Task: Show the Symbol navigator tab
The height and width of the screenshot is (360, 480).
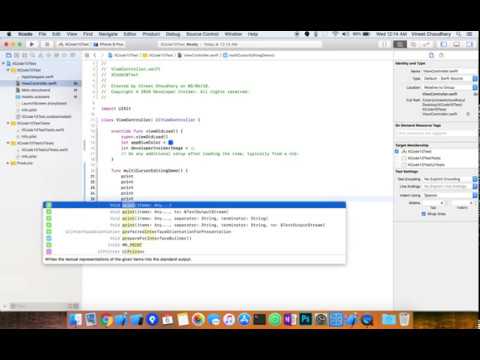Action: tap(25, 55)
